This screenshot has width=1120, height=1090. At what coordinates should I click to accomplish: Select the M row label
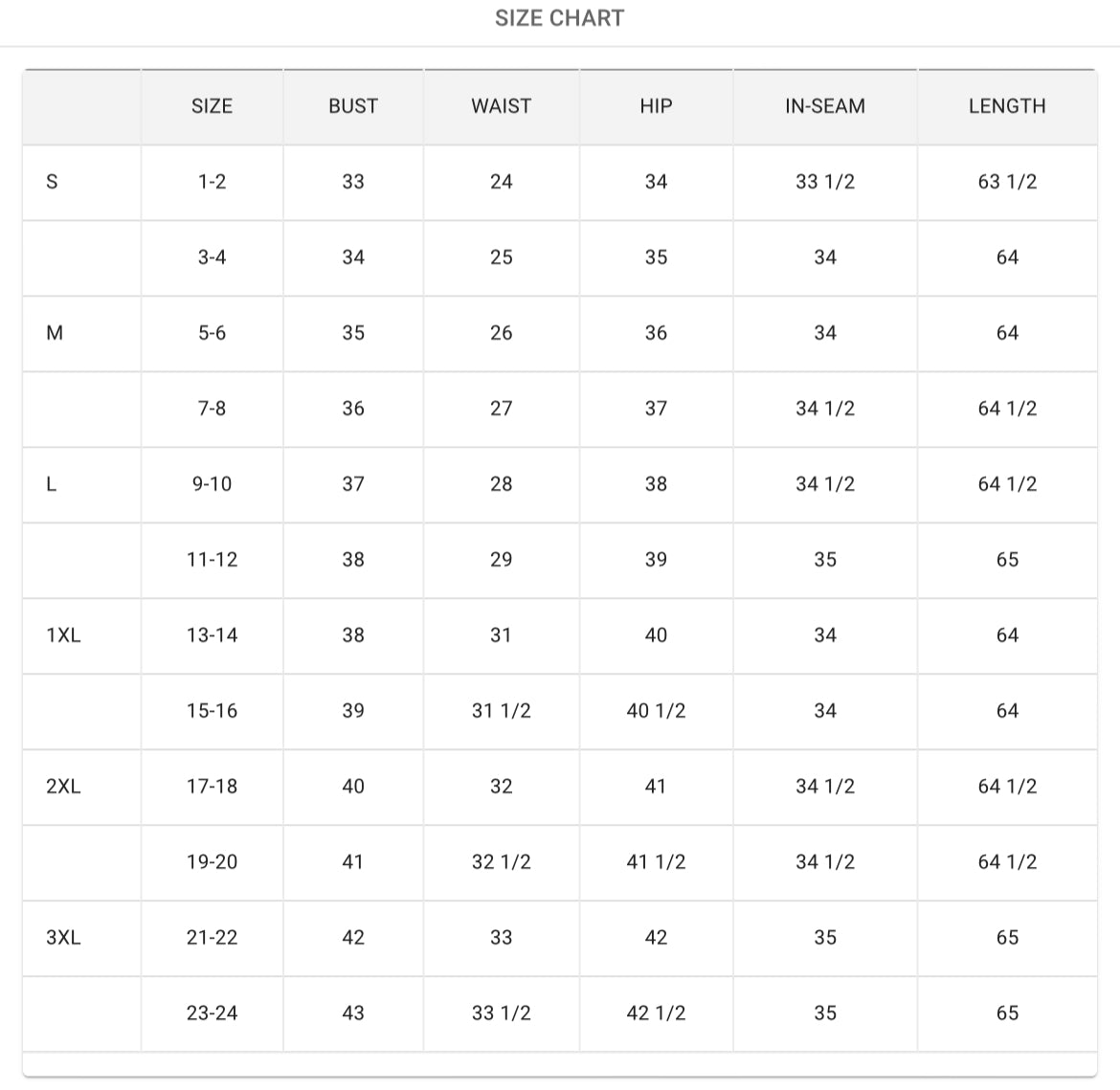(55, 333)
